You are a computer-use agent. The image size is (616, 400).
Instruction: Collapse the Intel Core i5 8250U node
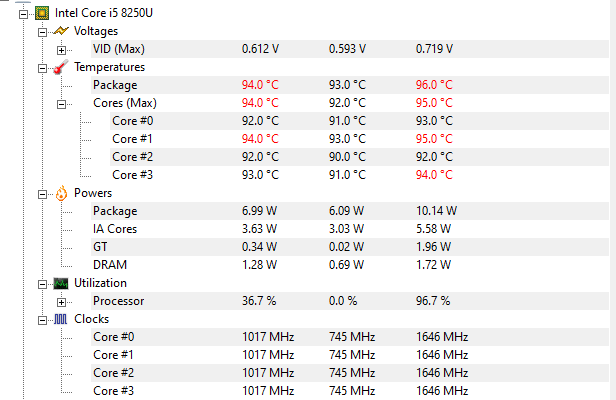[x=23, y=15]
